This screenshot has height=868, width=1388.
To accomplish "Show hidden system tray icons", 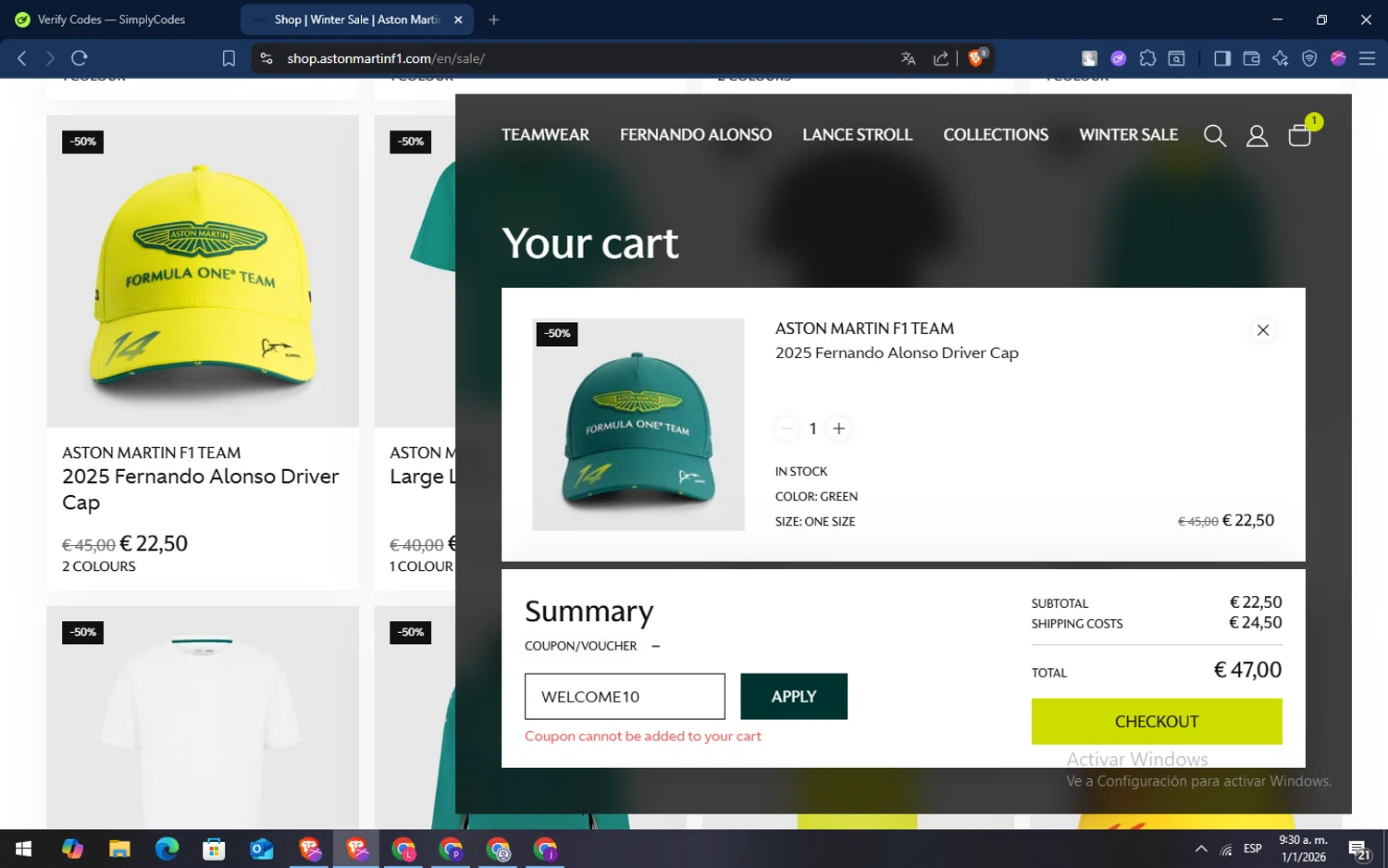I will tap(1201, 849).
